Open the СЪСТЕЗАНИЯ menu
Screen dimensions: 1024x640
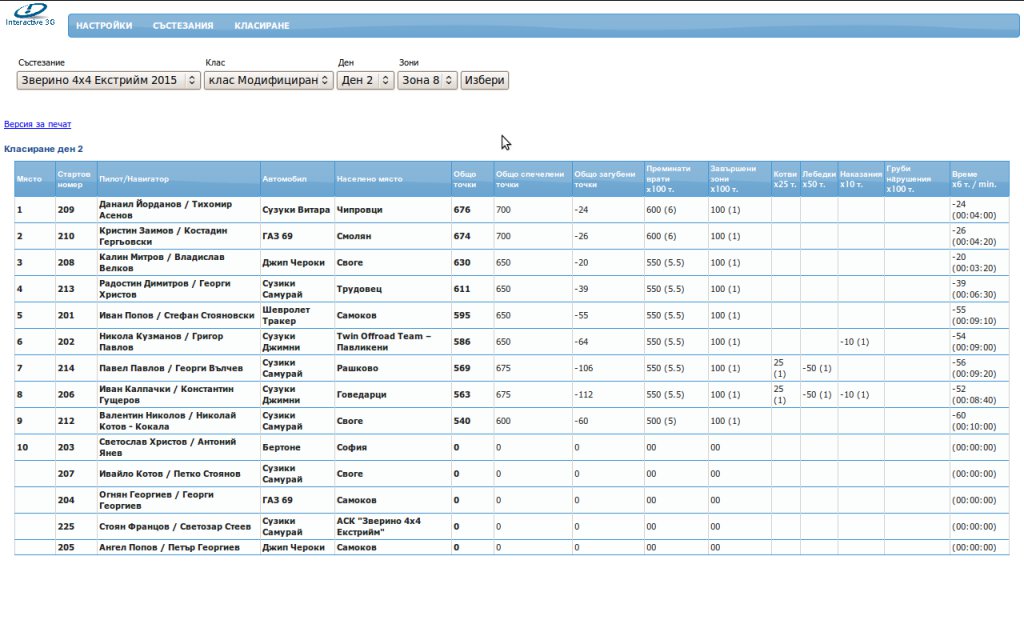tap(183, 26)
